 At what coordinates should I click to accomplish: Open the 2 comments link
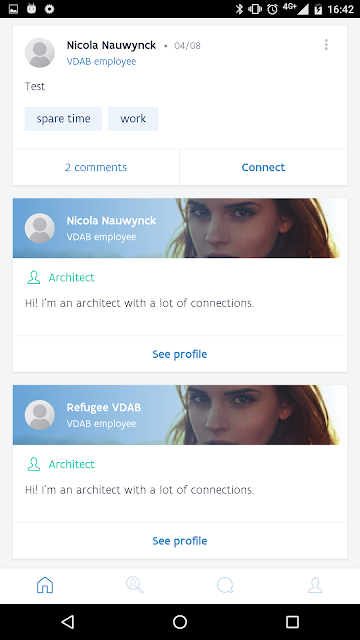(x=96, y=167)
